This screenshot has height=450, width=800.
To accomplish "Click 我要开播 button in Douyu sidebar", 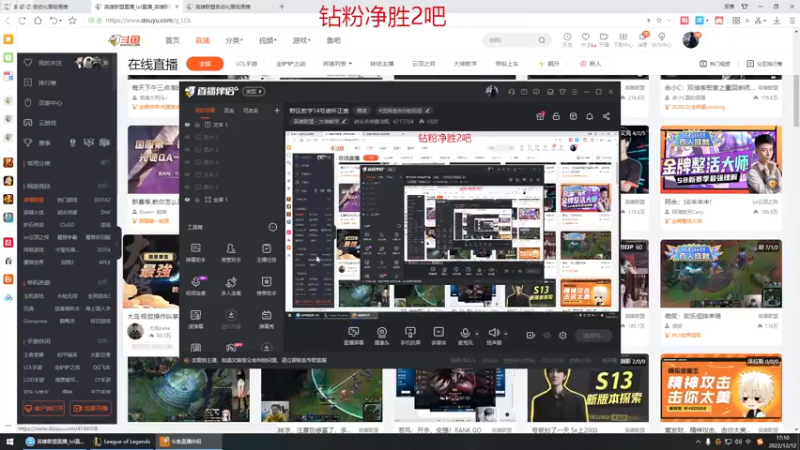I will [x=90, y=408].
